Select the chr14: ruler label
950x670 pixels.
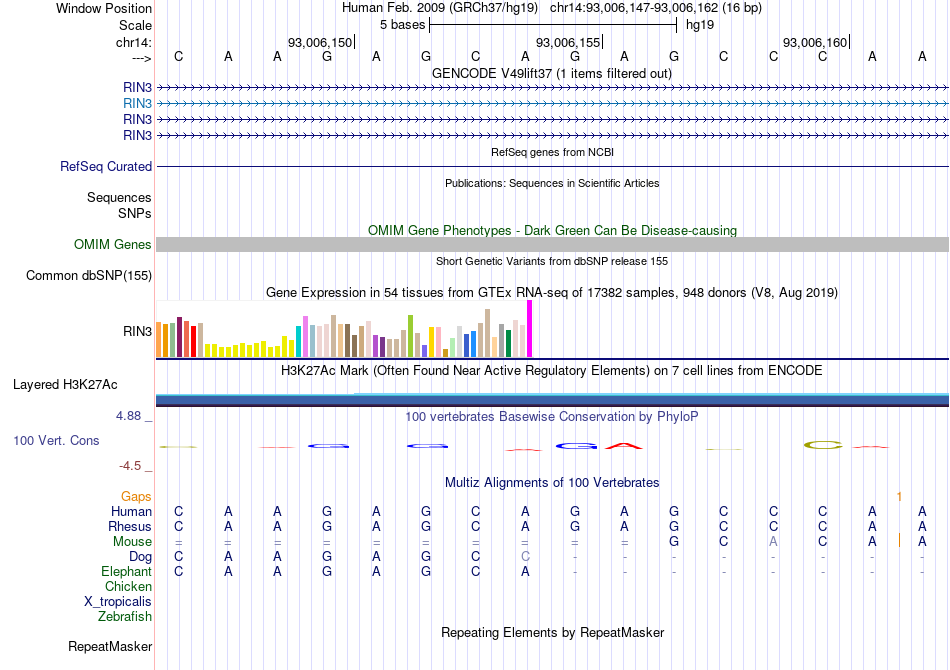coord(133,42)
